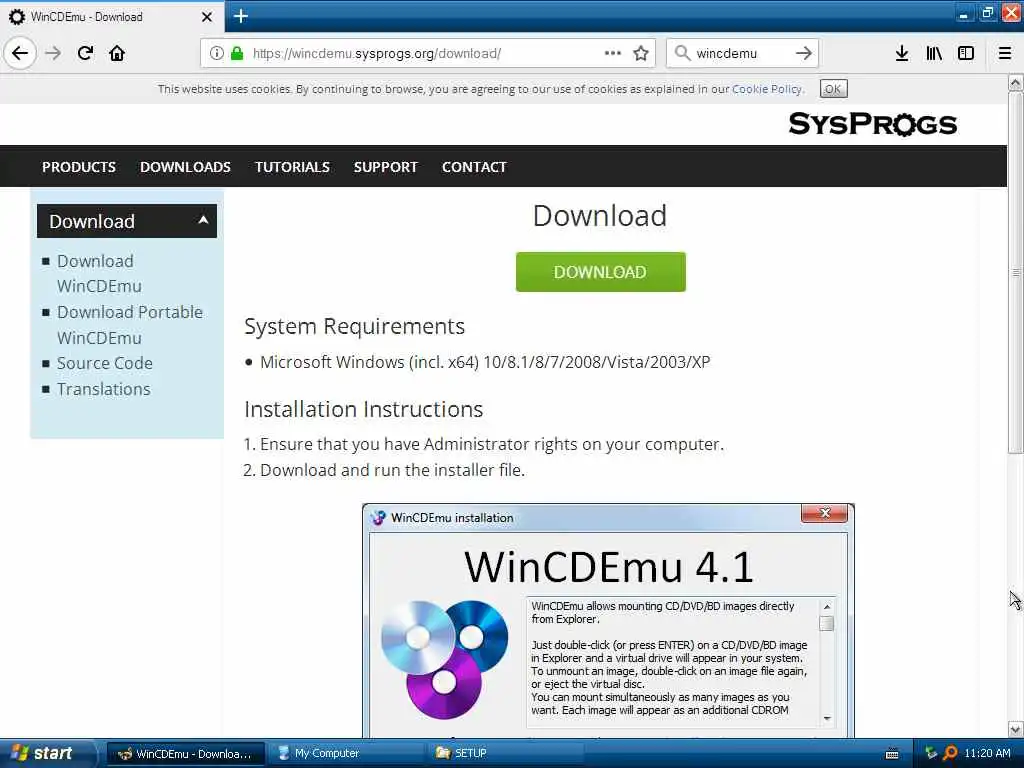Open the Translations sidebar link

click(x=104, y=389)
